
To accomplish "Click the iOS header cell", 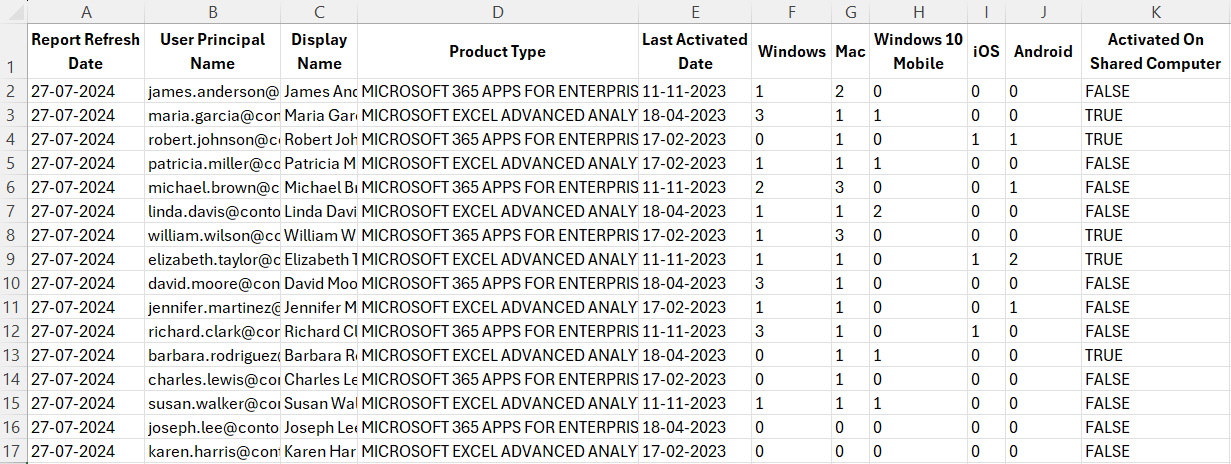I will (x=987, y=51).
